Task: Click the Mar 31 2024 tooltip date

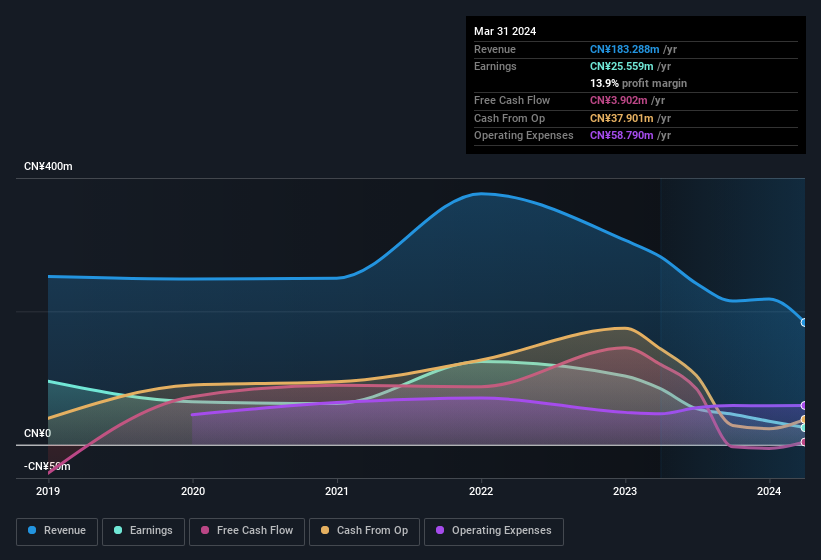Action: [x=505, y=31]
